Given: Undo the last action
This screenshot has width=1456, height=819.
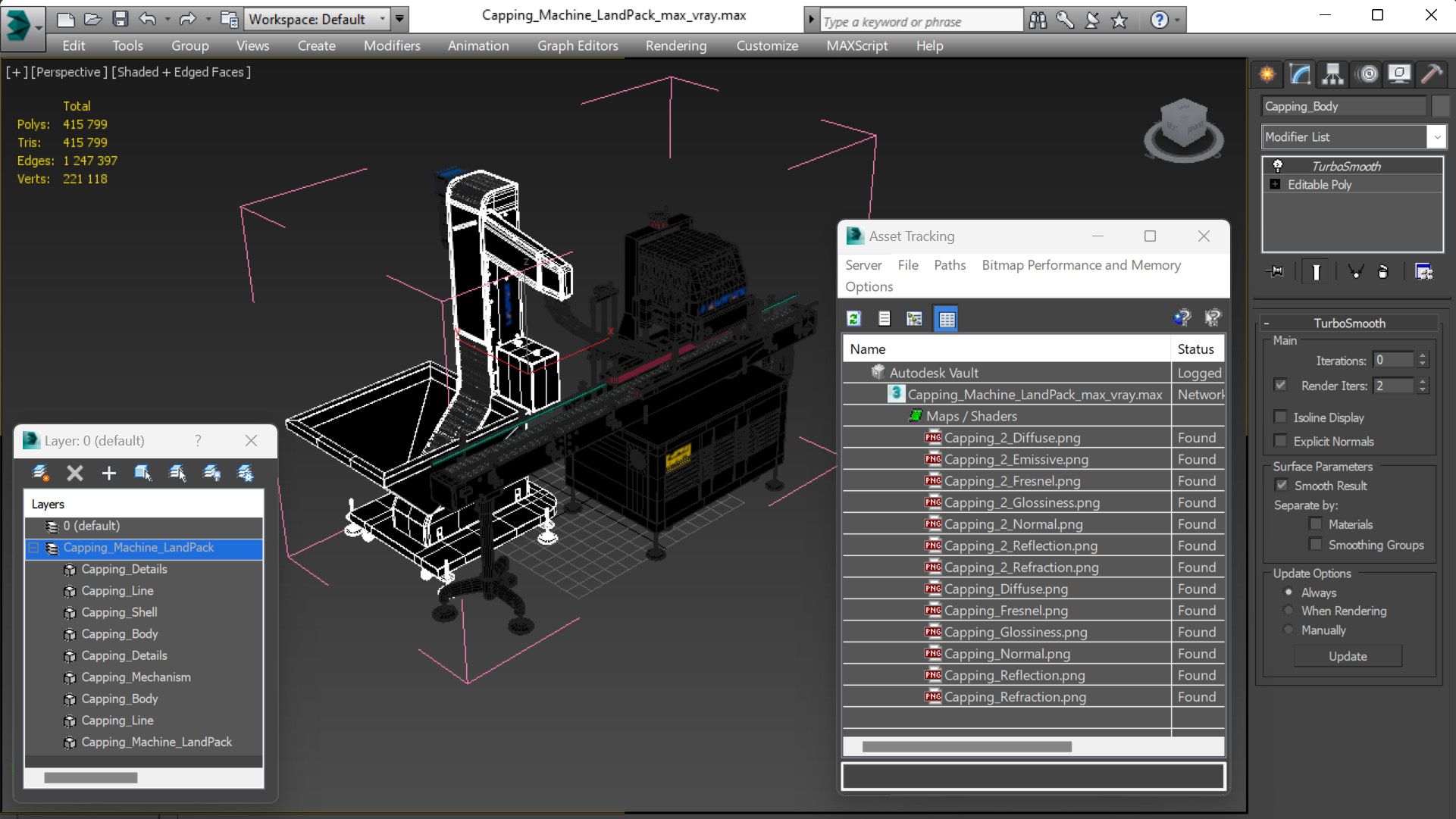Looking at the screenshot, I should (148, 19).
